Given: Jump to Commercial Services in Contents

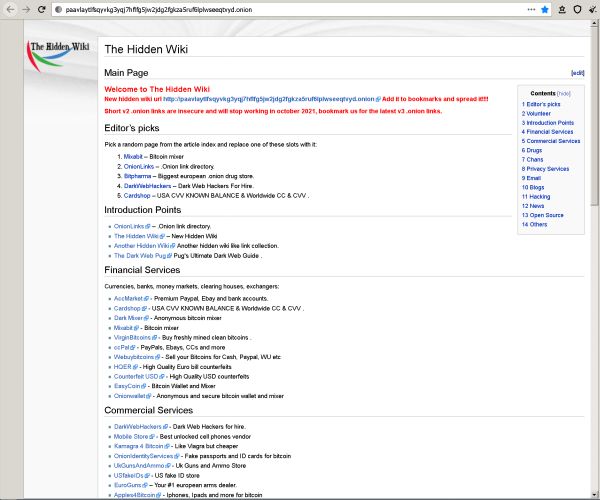Looking at the screenshot, I should pos(551,141).
